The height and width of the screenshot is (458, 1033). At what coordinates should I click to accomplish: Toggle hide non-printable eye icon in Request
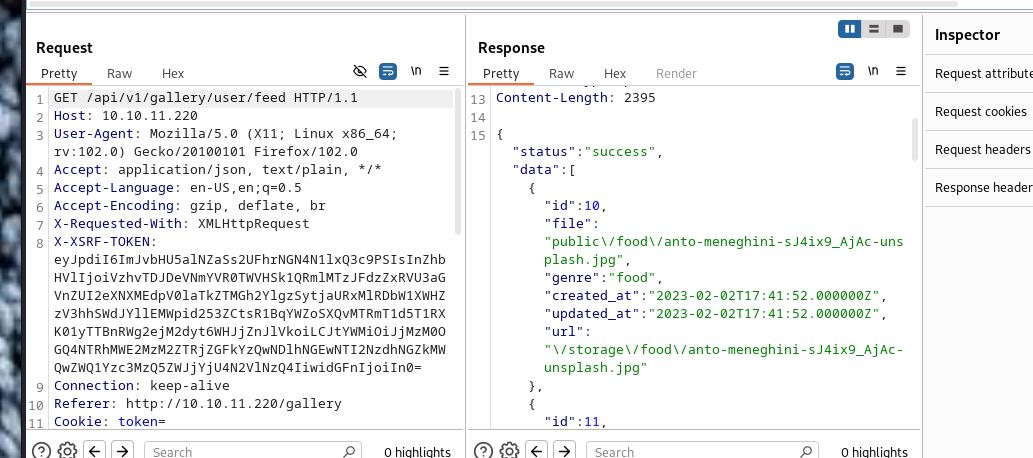(x=360, y=71)
